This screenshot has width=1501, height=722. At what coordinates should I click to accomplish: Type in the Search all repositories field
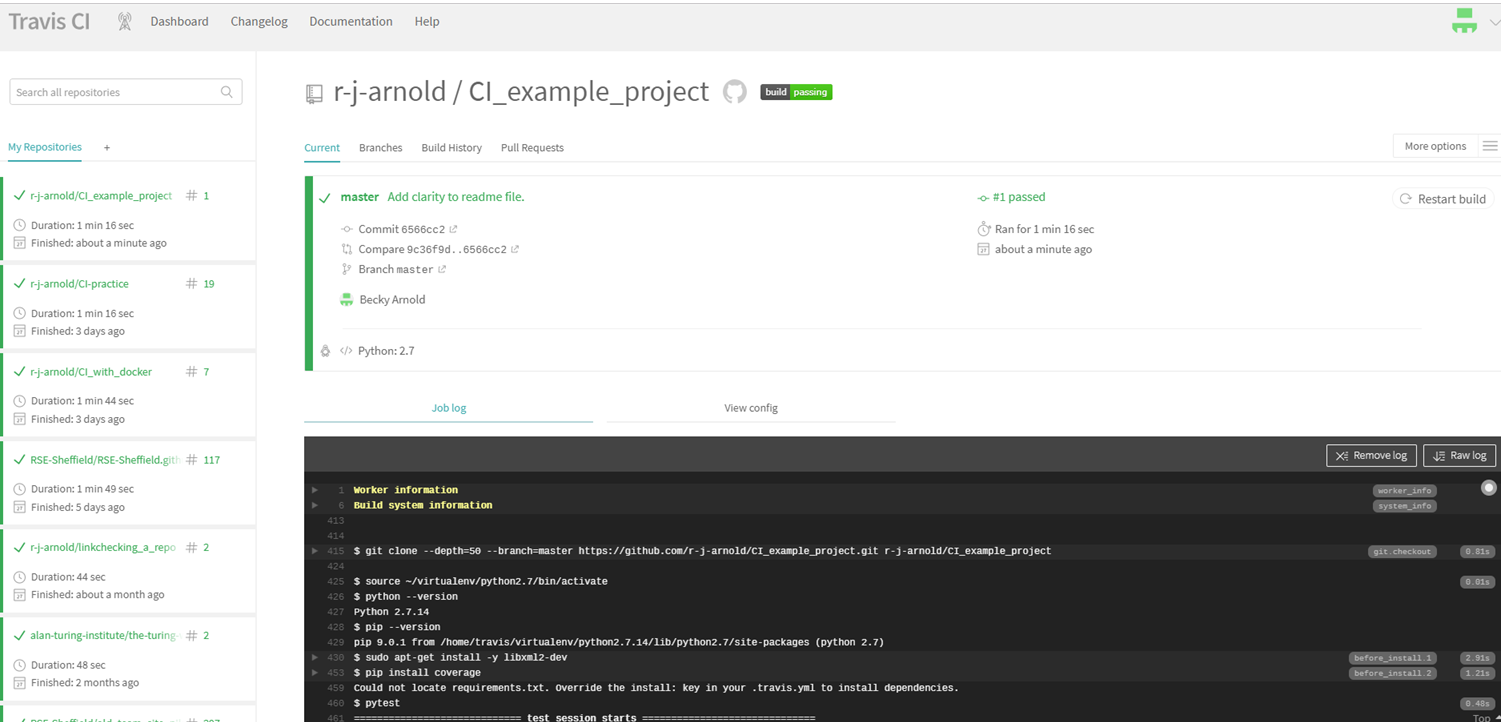pyautogui.click(x=115, y=92)
